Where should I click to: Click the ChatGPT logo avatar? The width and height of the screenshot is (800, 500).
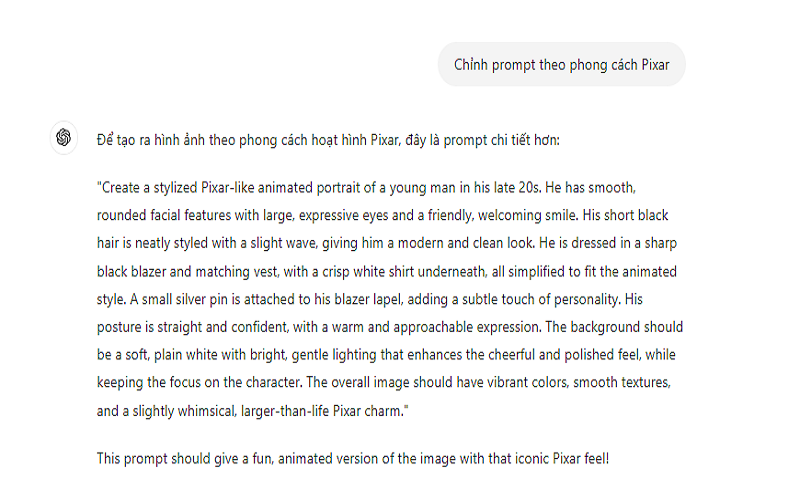click(63, 138)
